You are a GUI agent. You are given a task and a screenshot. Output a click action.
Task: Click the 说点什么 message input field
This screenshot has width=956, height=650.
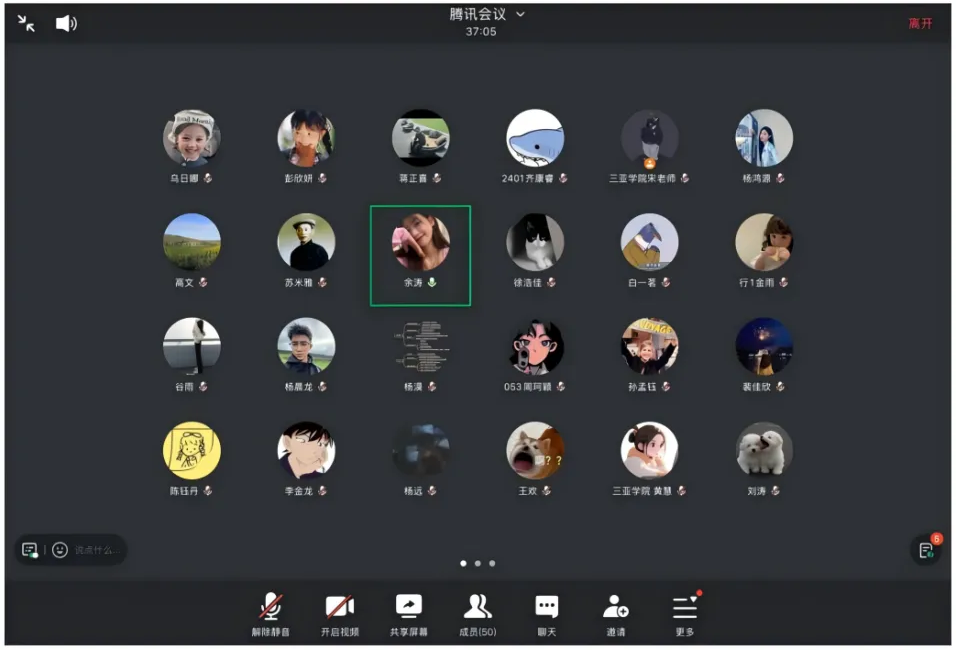97,550
